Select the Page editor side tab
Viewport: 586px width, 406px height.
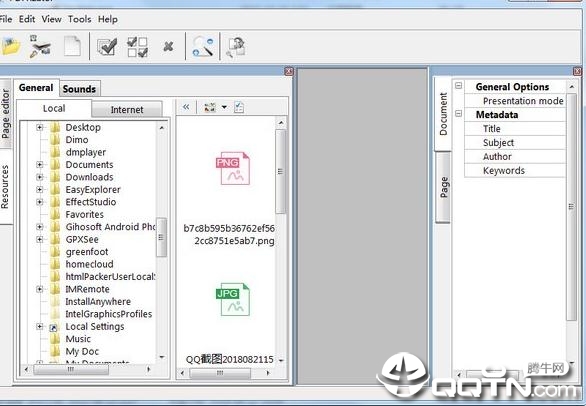tap(5, 114)
